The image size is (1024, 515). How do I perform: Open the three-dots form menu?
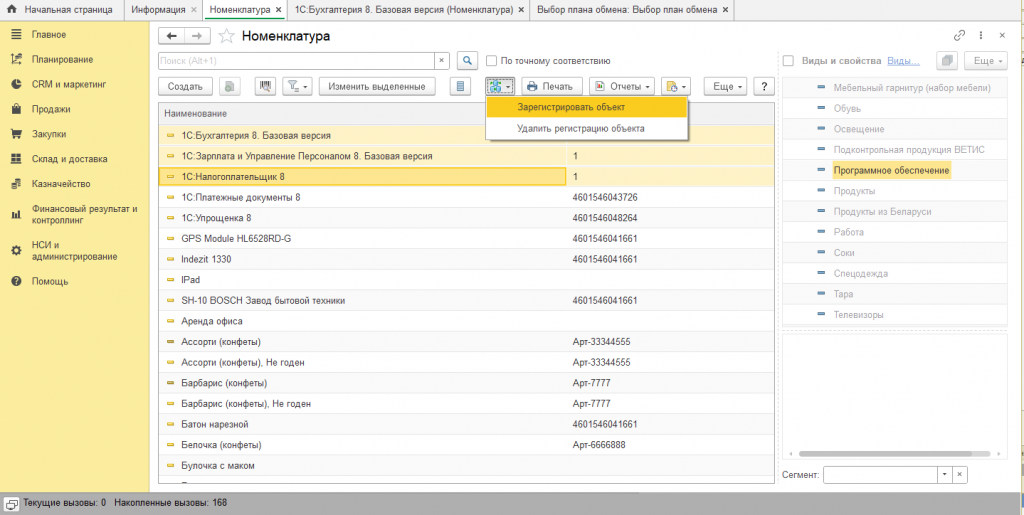[x=981, y=35]
